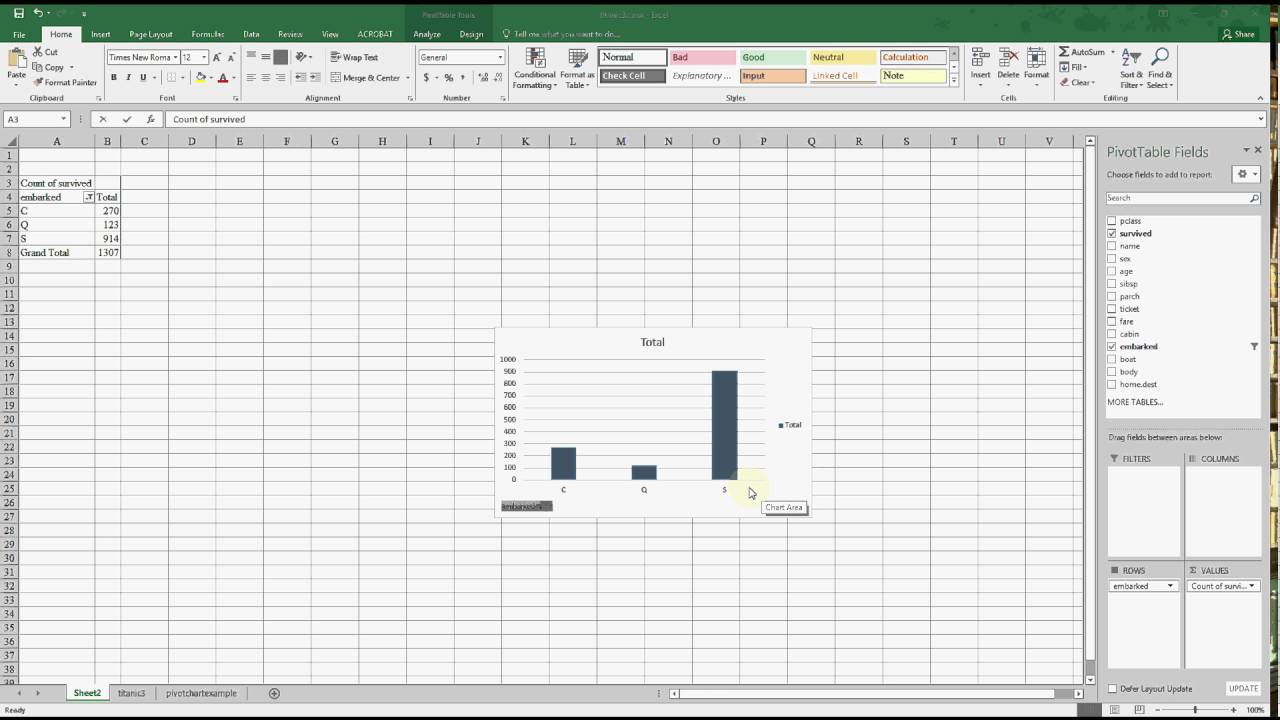
Task: Open the embarked field dropdown in ROWS area
Action: pos(1171,586)
